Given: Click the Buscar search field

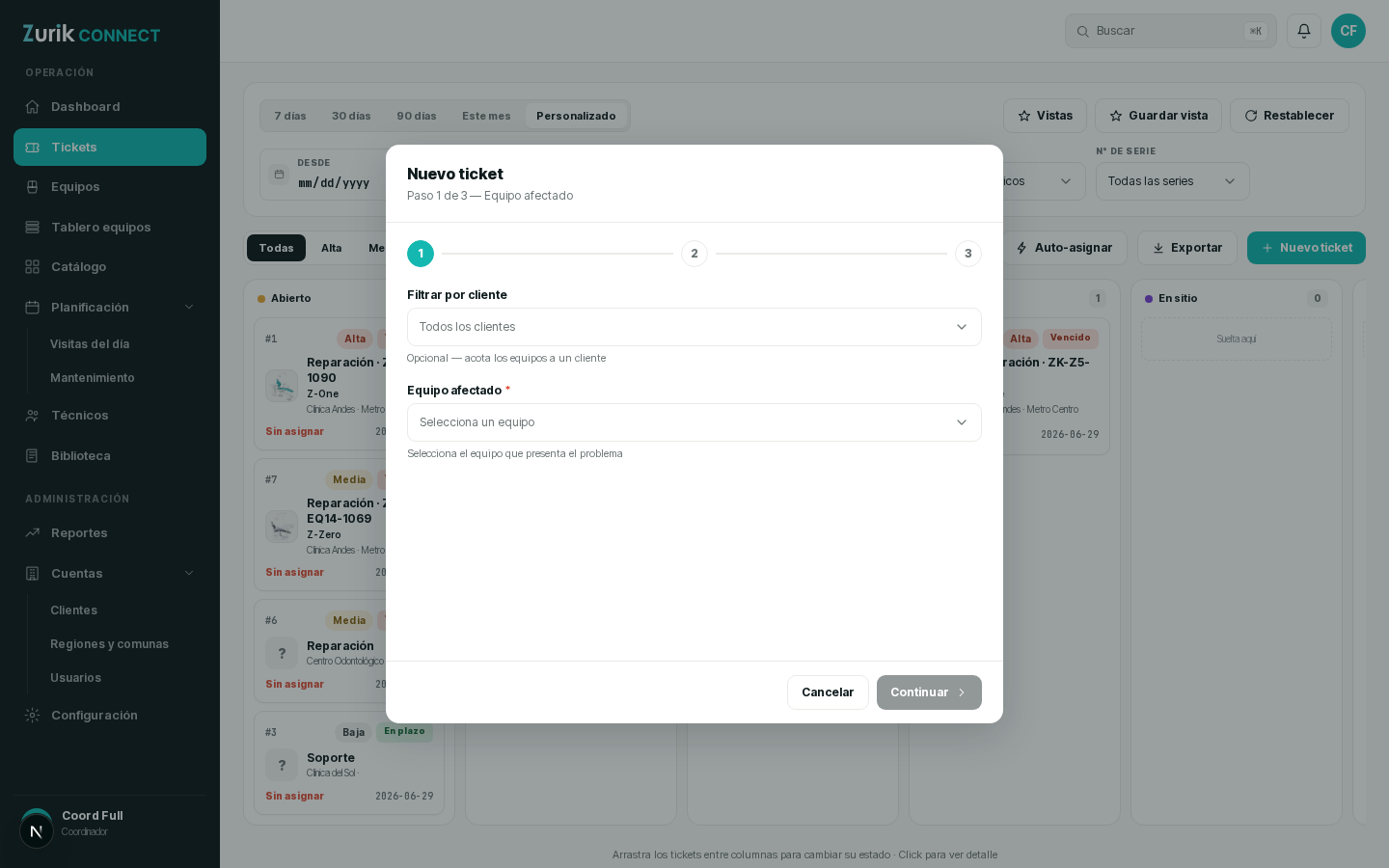Looking at the screenshot, I should pyautogui.click(x=1171, y=31).
